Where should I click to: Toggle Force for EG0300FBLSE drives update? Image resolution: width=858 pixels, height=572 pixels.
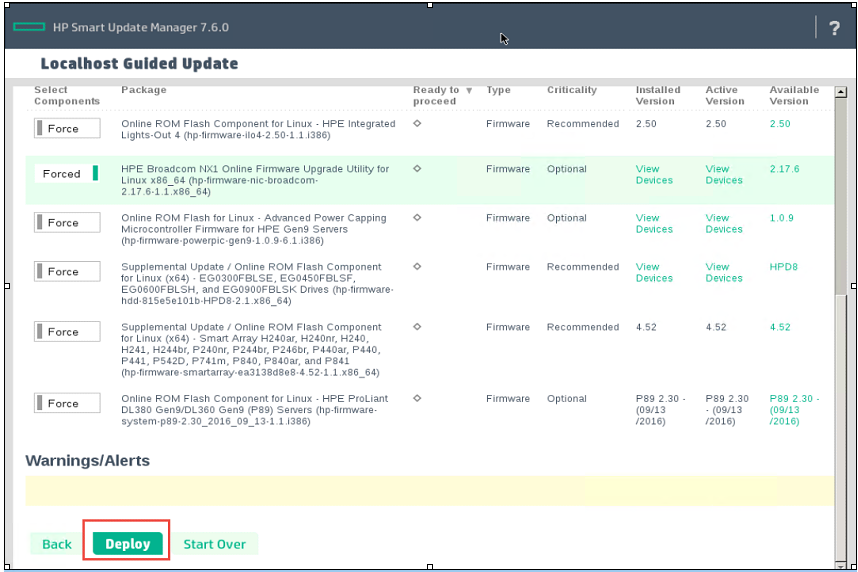67,271
